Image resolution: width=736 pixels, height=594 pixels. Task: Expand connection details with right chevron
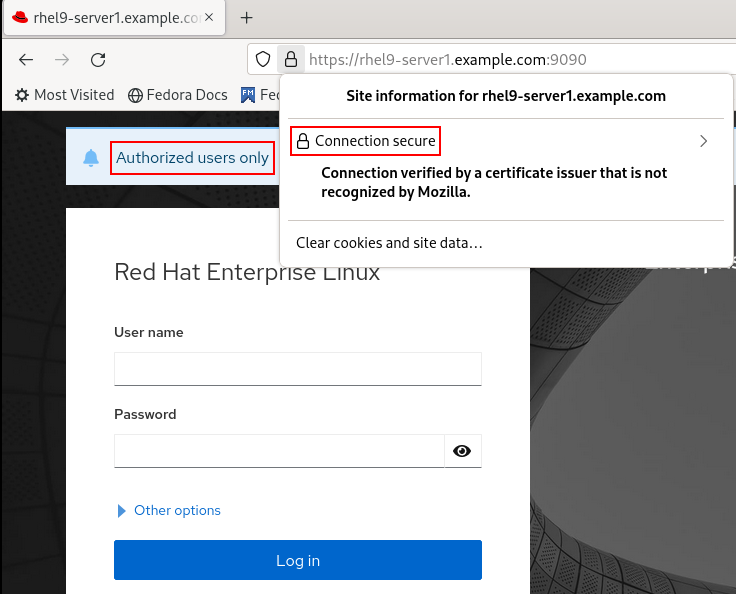(x=703, y=141)
